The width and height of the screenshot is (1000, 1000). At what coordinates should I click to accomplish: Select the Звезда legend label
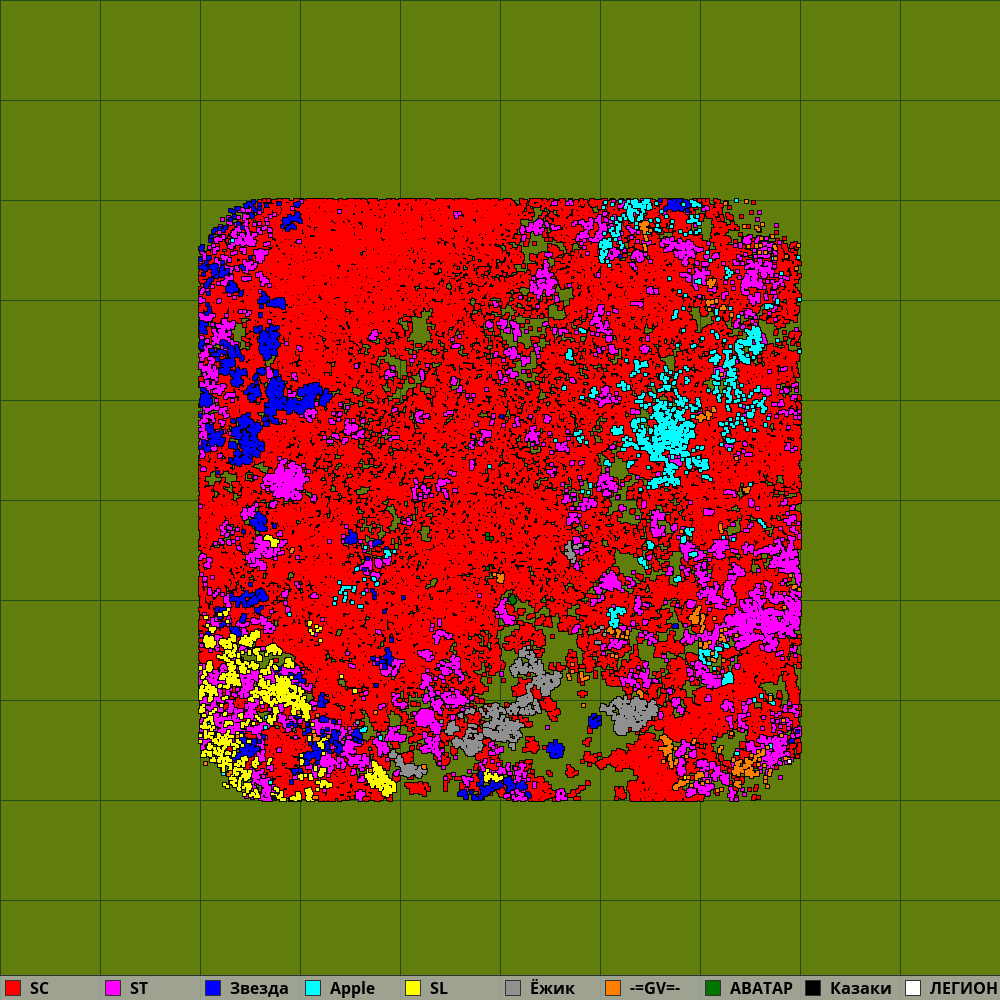259,989
